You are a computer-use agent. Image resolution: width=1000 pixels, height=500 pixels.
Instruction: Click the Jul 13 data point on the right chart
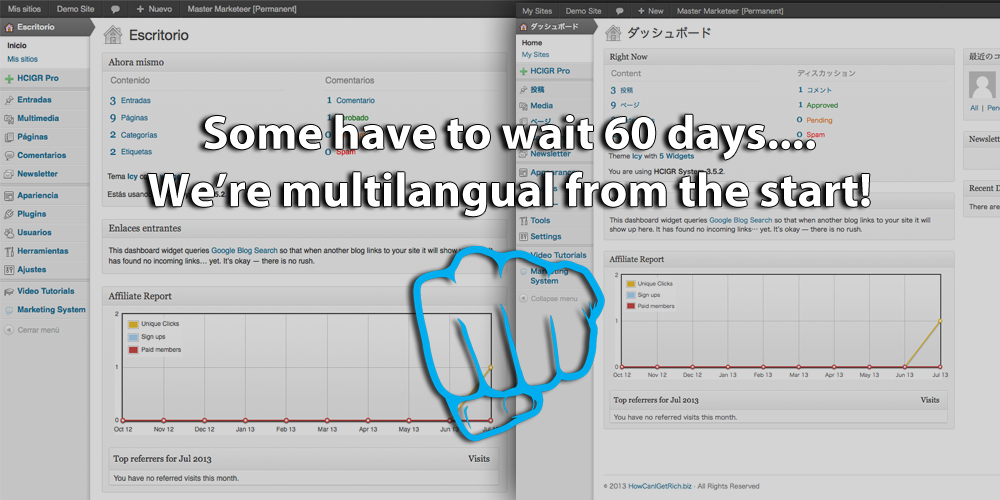940,321
